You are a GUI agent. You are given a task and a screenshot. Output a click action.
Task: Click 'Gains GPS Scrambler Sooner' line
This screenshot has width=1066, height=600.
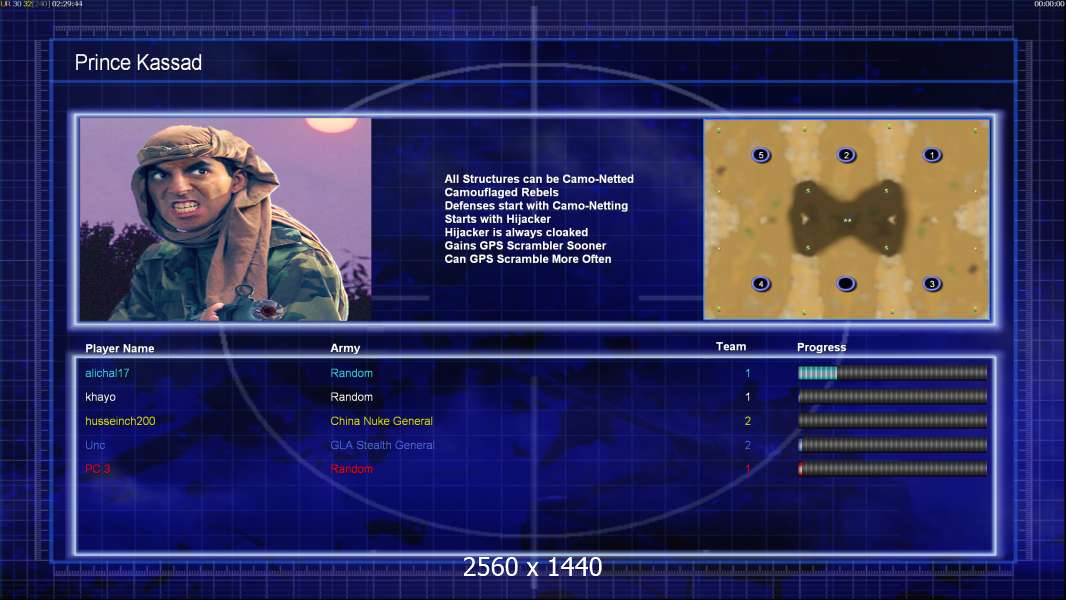coord(525,245)
